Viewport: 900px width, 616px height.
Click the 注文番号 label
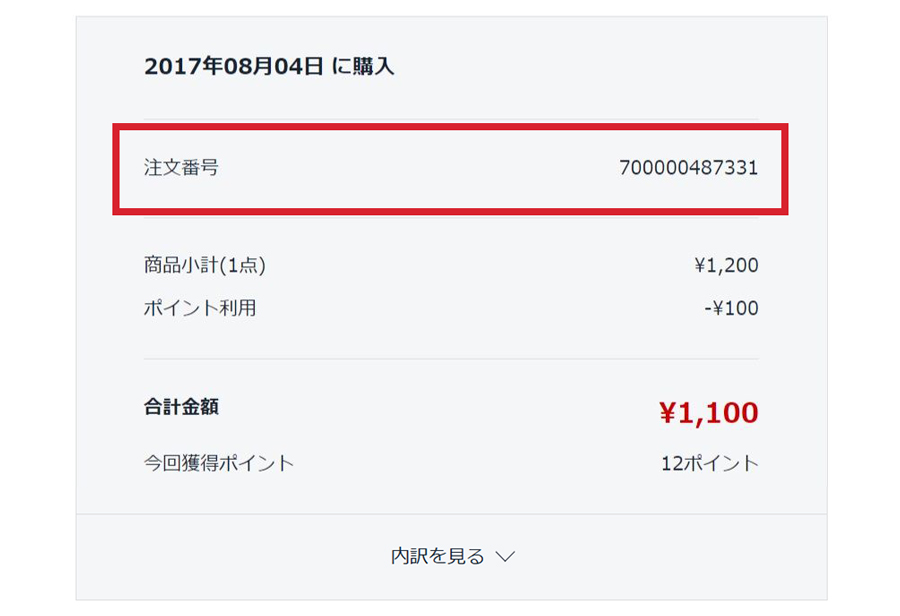pyautogui.click(x=181, y=168)
